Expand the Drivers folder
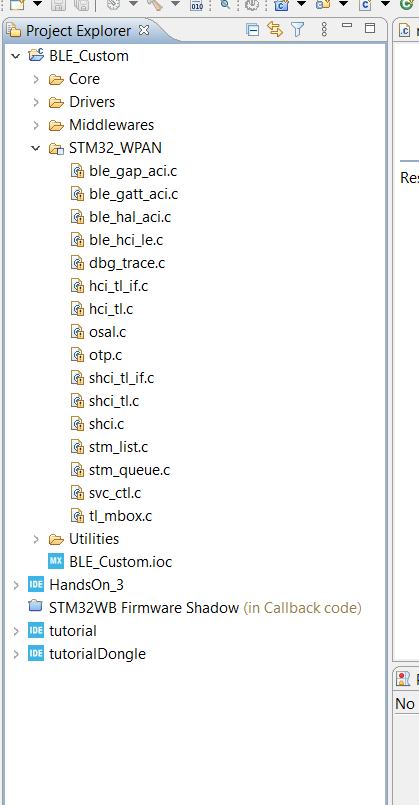Image resolution: width=419 pixels, height=805 pixels. 36,102
